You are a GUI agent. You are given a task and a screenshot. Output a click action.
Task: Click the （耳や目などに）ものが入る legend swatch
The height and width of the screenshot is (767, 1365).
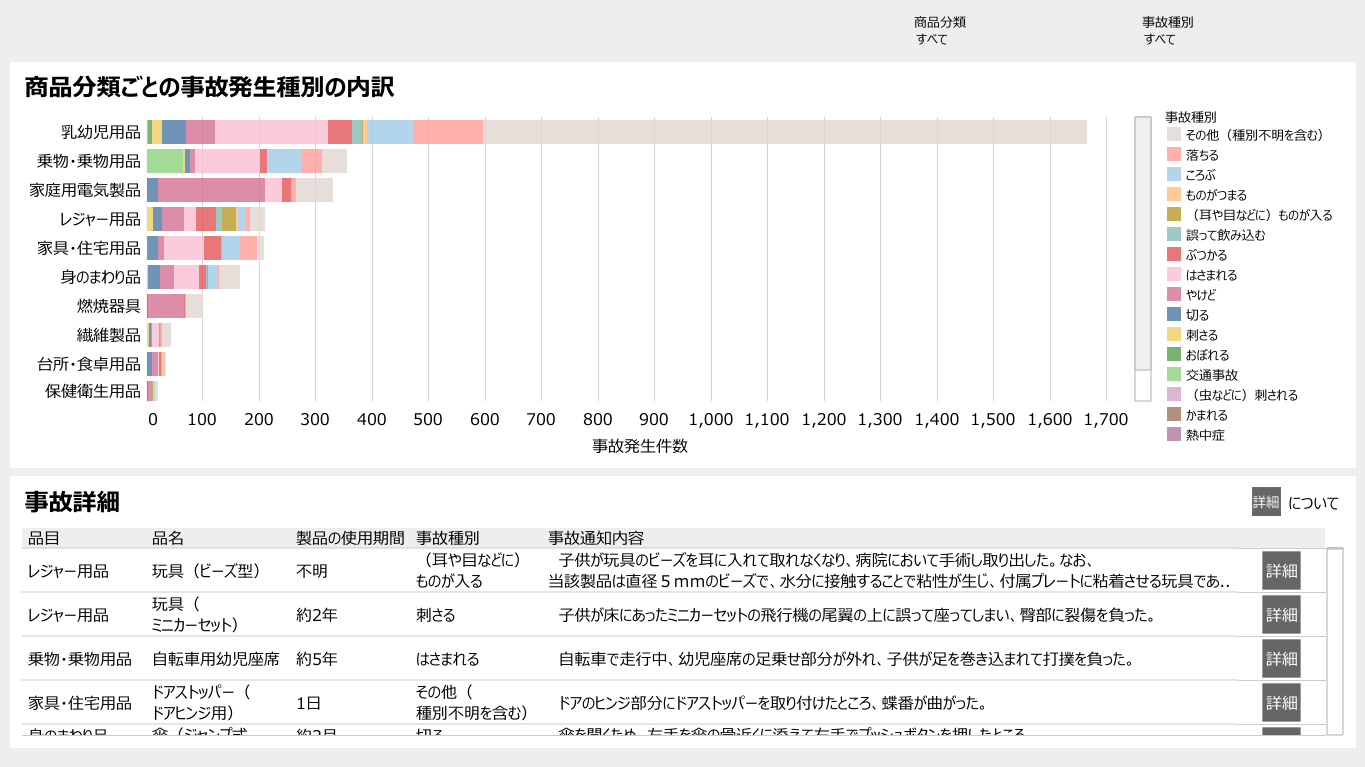(x=1174, y=215)
